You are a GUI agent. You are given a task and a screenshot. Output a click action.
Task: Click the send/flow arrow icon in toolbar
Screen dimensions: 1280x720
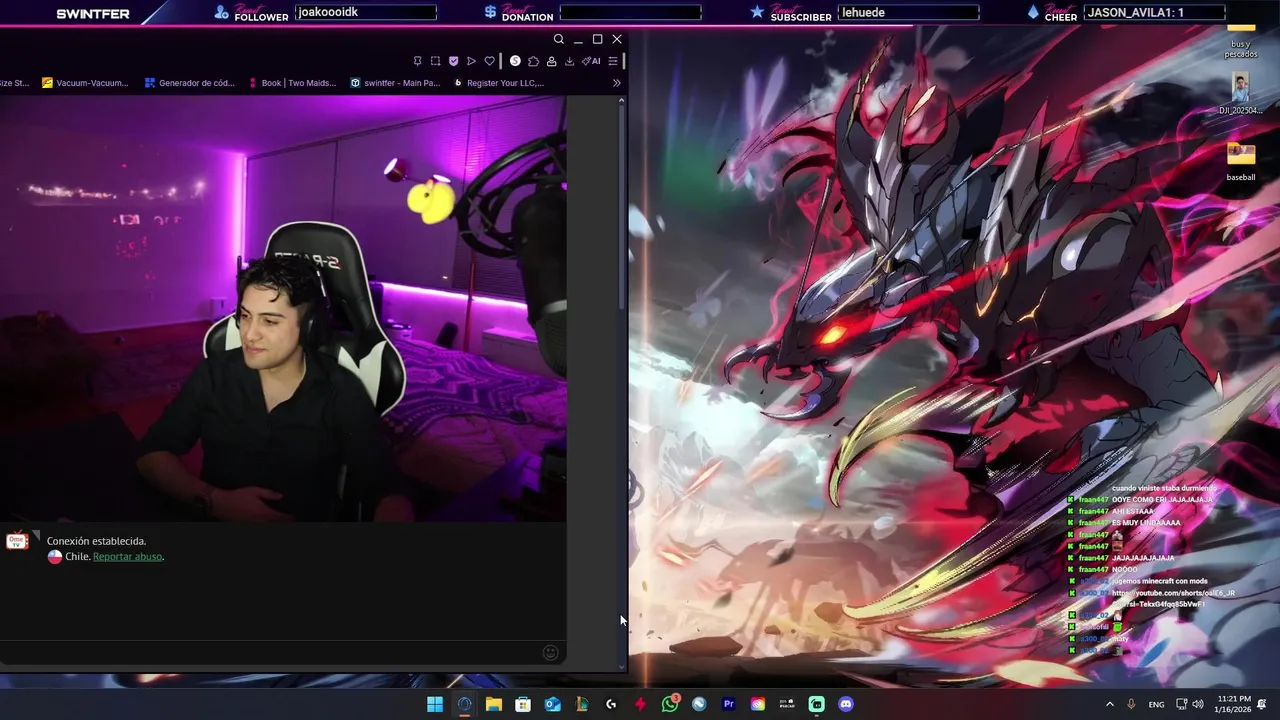(471, 61)
